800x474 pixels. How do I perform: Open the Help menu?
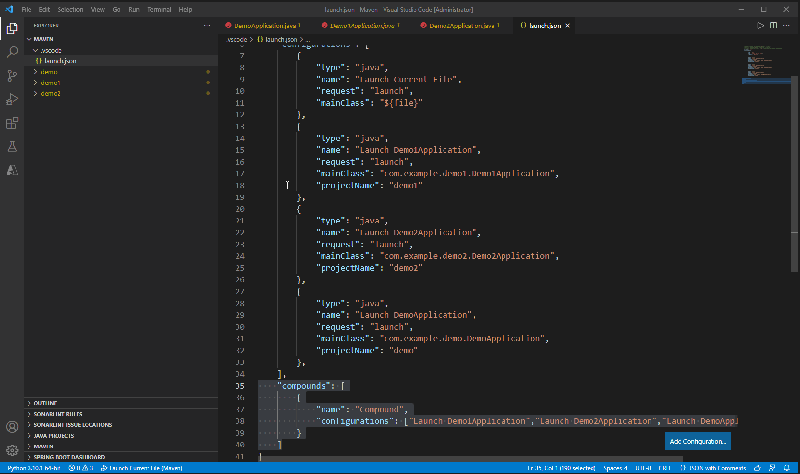[185, 9]
